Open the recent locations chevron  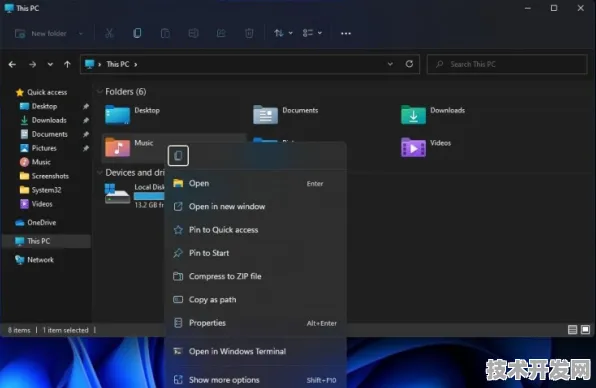[x=50, y=65]
